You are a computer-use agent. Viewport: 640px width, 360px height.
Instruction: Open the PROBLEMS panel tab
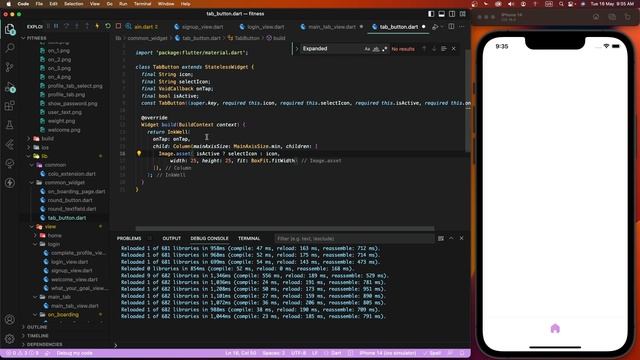click(129, 238)
